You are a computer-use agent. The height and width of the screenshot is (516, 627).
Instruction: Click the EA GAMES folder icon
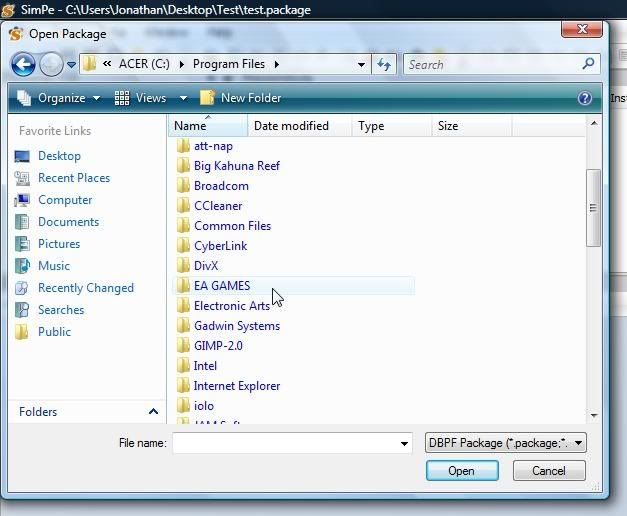pyautogui.click(x=183, y=286)
